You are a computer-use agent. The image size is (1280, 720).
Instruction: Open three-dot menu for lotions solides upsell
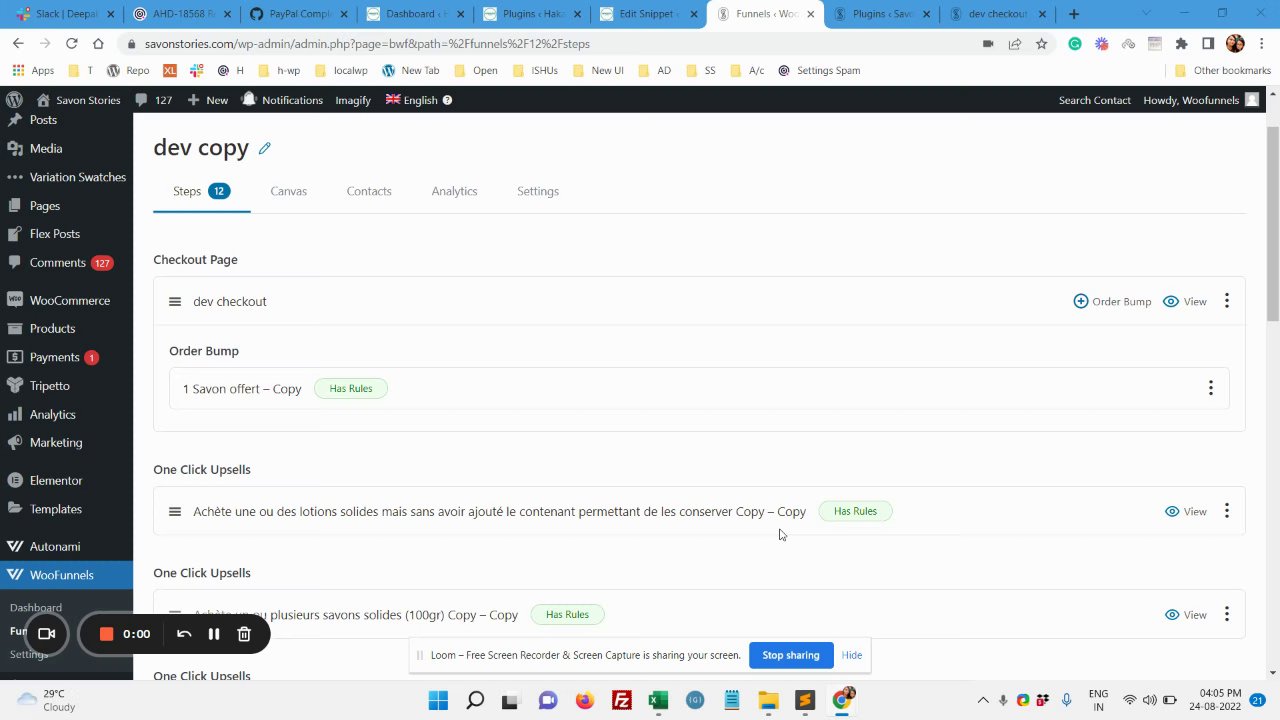click(x=1227, y=511)
